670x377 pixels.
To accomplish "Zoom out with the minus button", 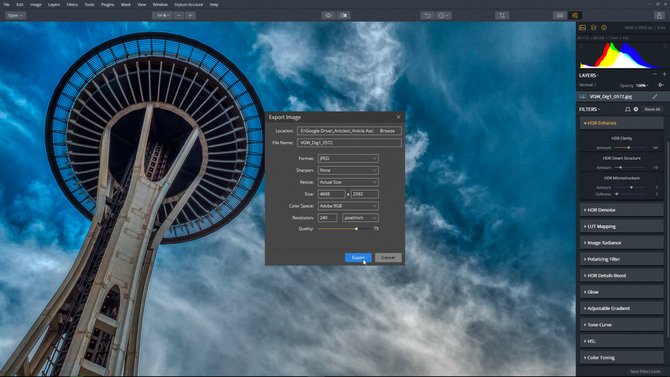I will tap(179, 15).
